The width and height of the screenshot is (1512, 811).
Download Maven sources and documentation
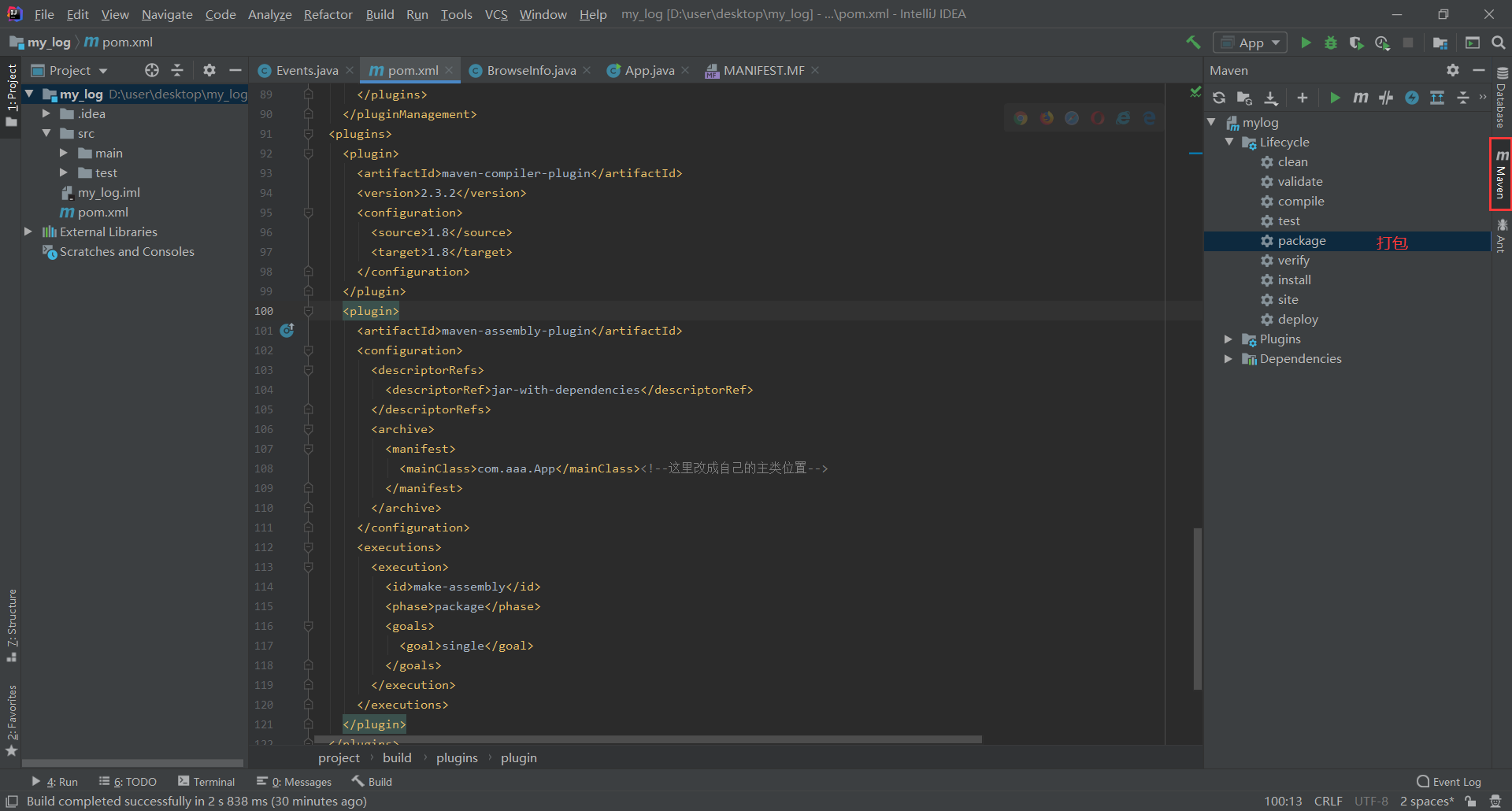tap(1271, 98)
